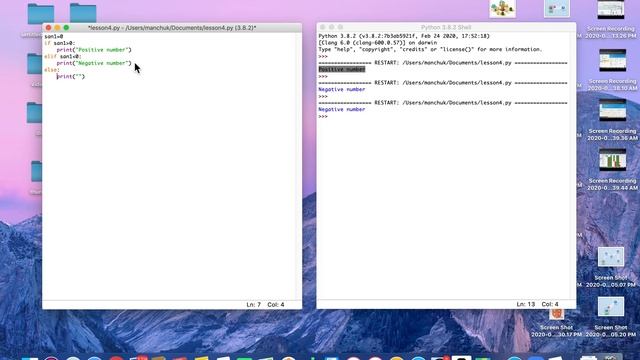Open Screen Recording file ending 39.44 AM
This screenshot has width=640, height=360.
(612, 160)
